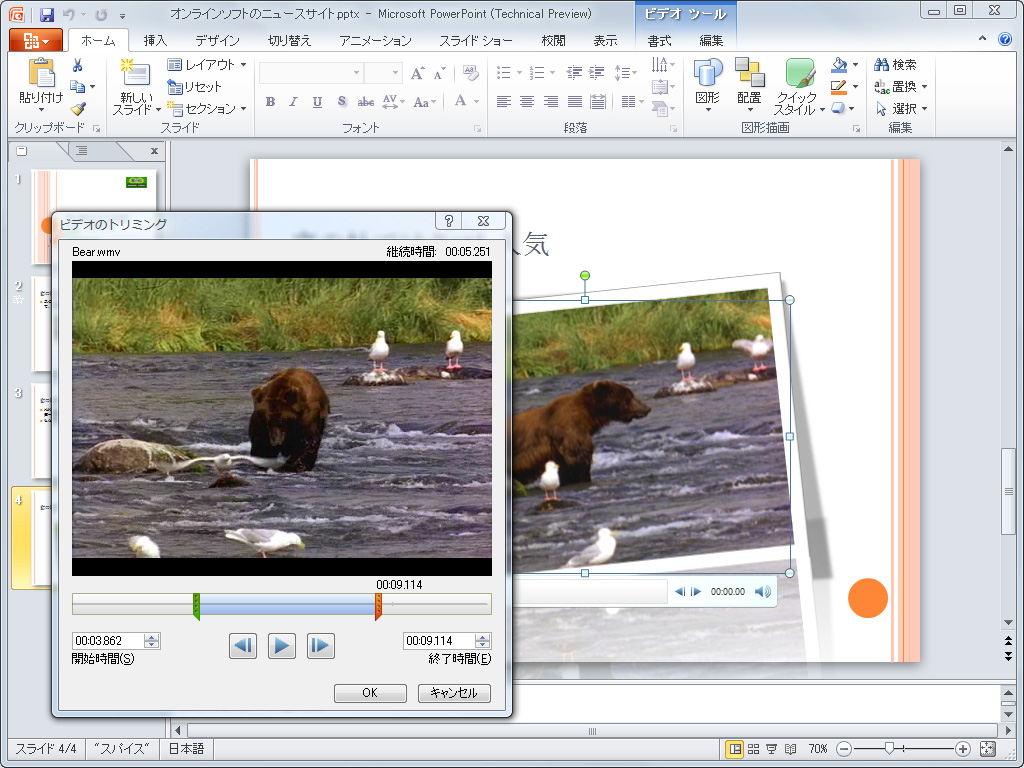Switch to slide sorter view
This screenshot has width=1024, height=768.
(754, 749)
